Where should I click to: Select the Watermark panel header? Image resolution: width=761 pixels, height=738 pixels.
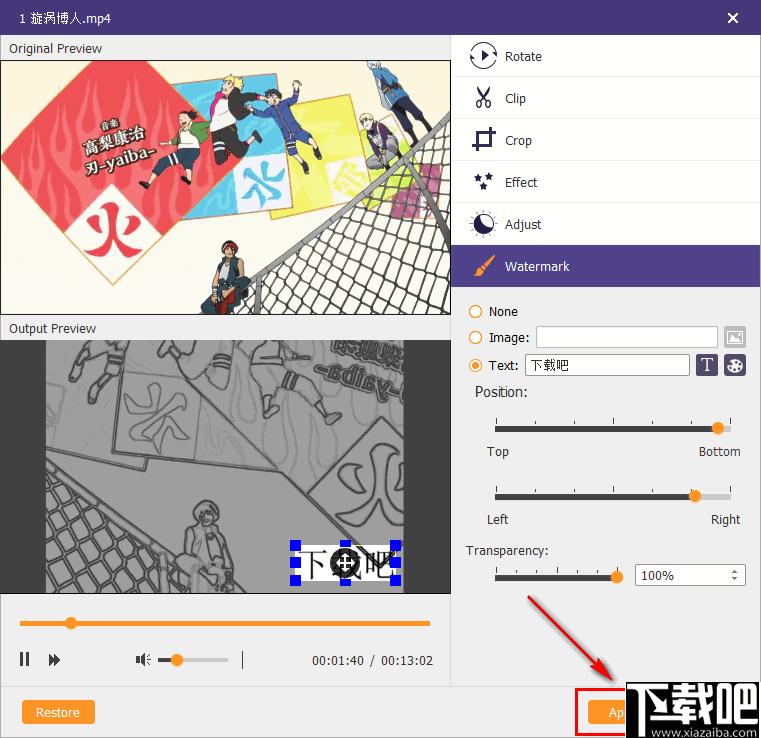tap(605, 266)
